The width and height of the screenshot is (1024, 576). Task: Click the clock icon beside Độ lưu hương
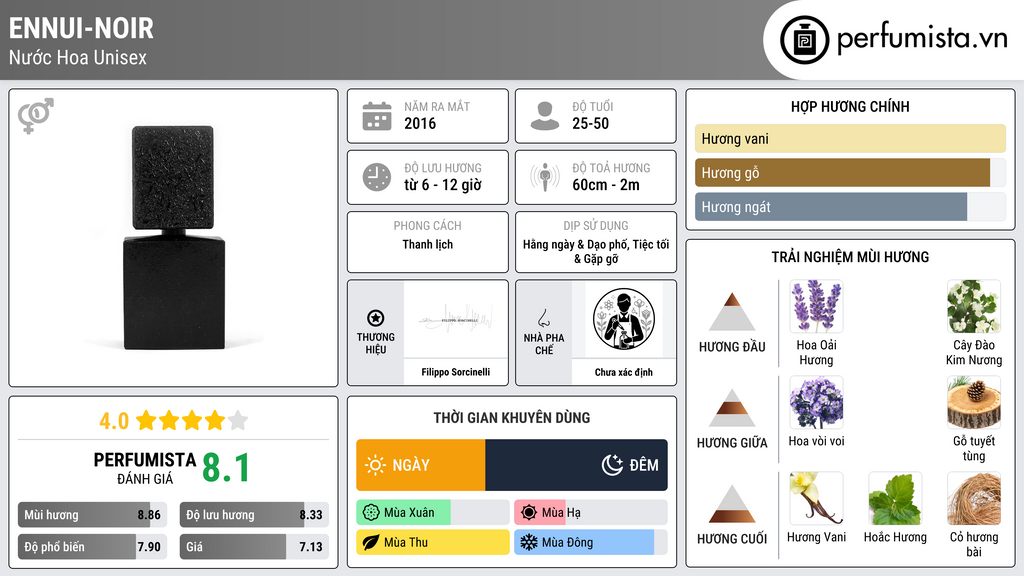click(x=377, y=177)
